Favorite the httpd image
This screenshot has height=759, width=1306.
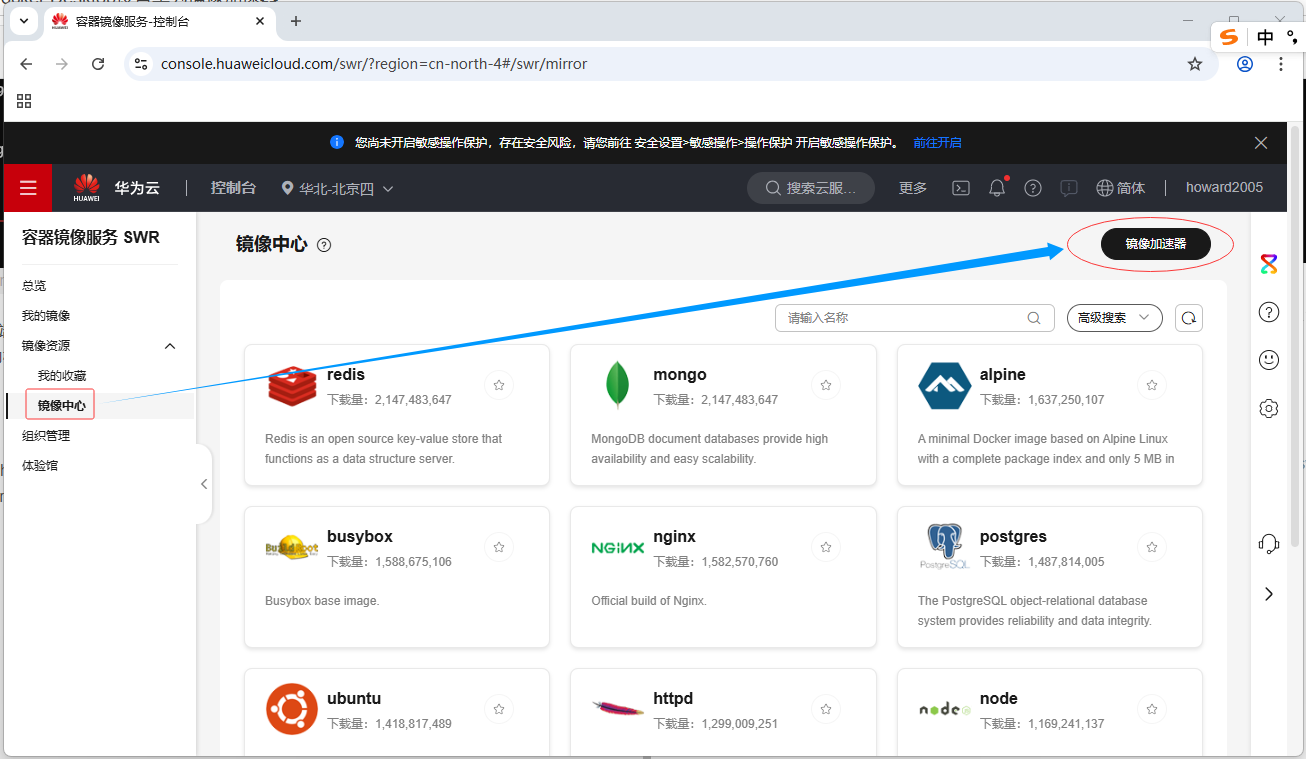point(825,709)
